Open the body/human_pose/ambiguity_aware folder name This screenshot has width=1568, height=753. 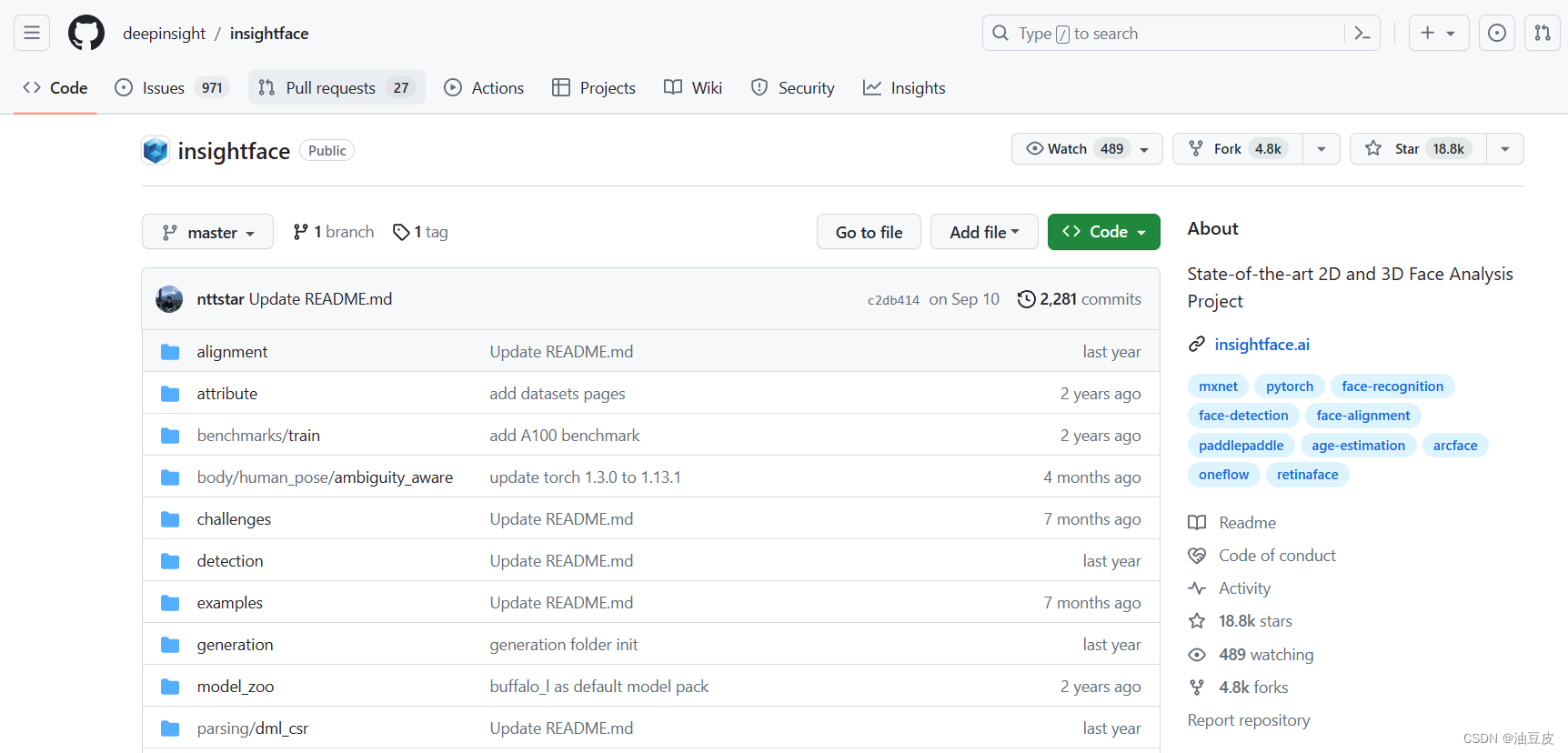pos(325,477)
